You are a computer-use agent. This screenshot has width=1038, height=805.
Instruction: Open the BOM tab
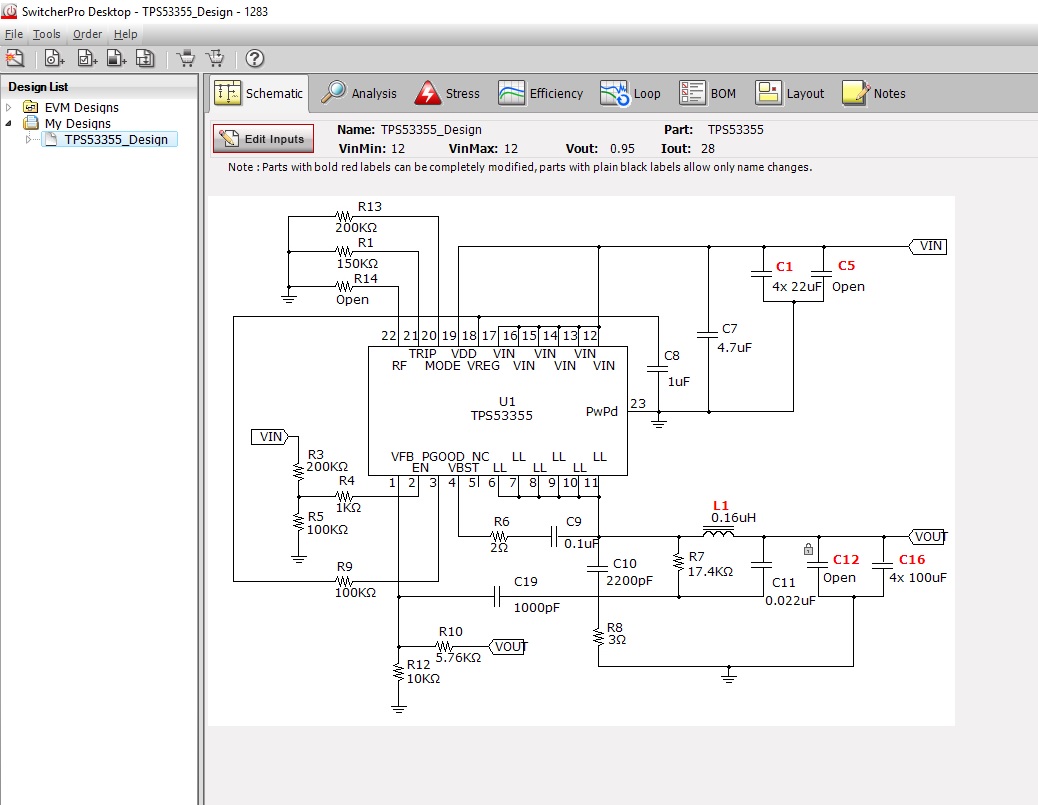pyautogui.click(x=707, y=93)
